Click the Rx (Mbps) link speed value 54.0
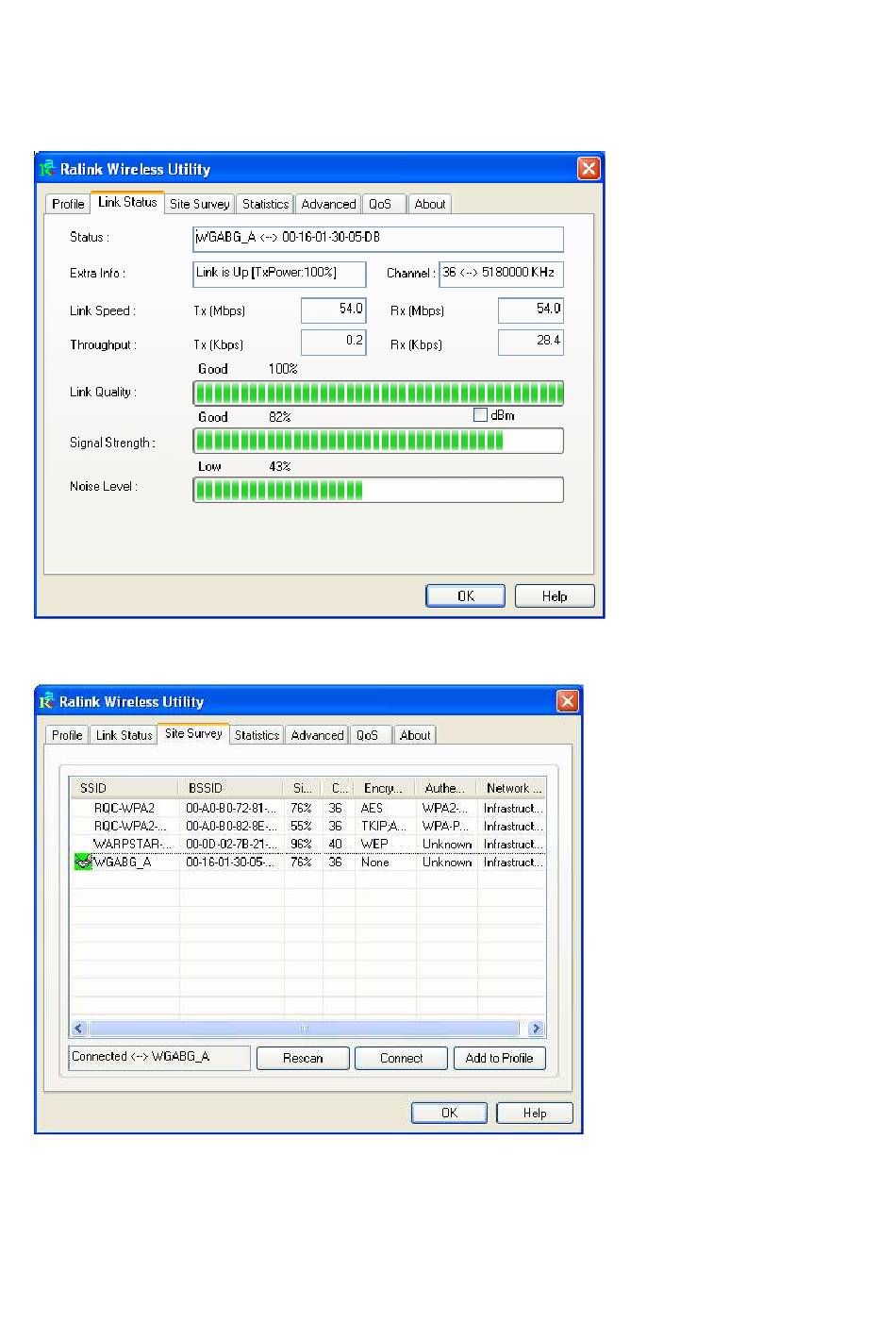The image size is (896, 1340). (530, 310)
